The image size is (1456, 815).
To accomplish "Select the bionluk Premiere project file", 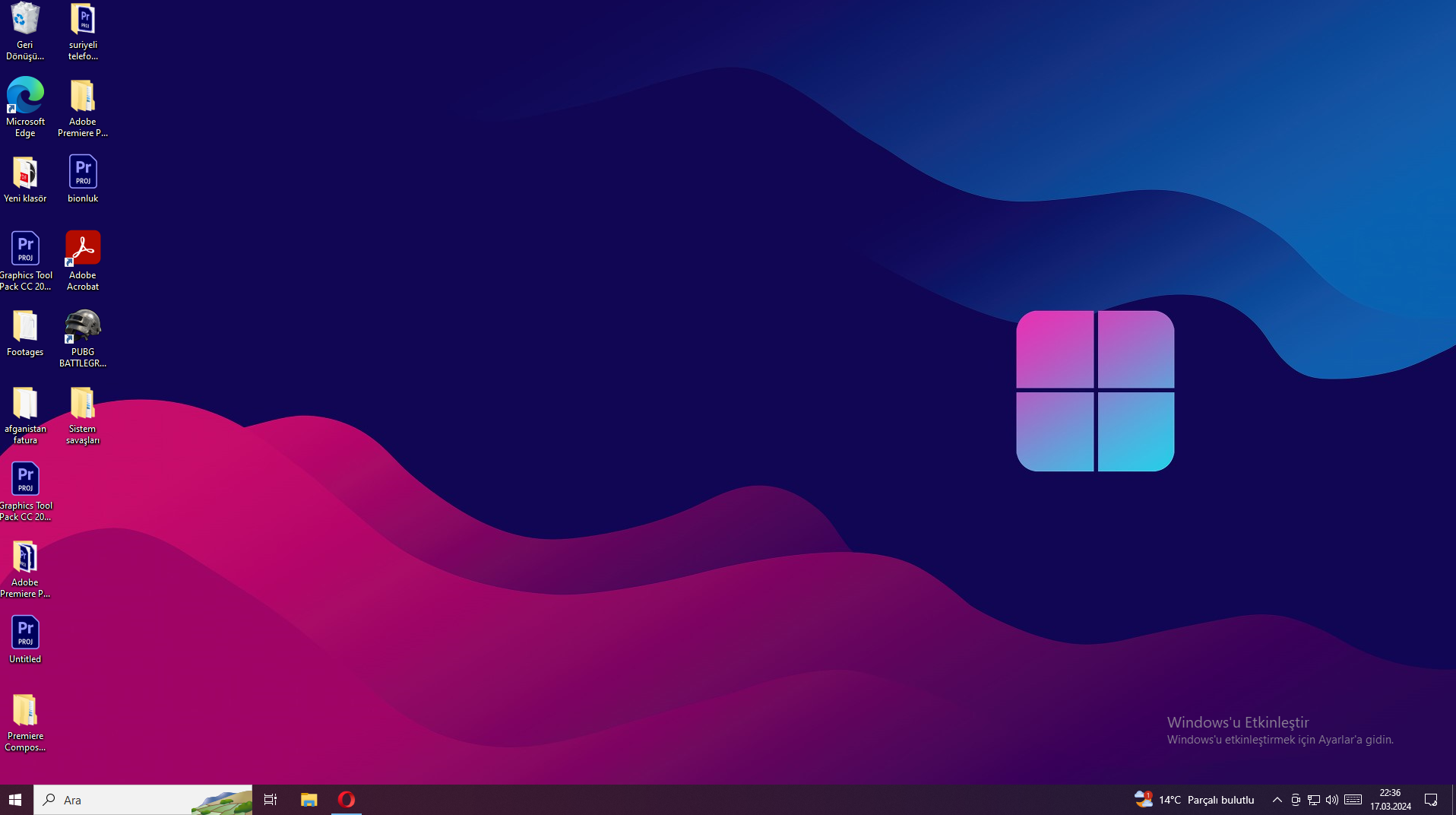I will 83,179.
